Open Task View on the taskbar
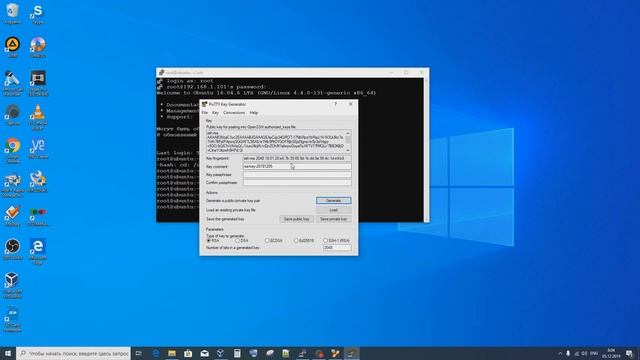 pyautogui.click(x=139, y=353)
